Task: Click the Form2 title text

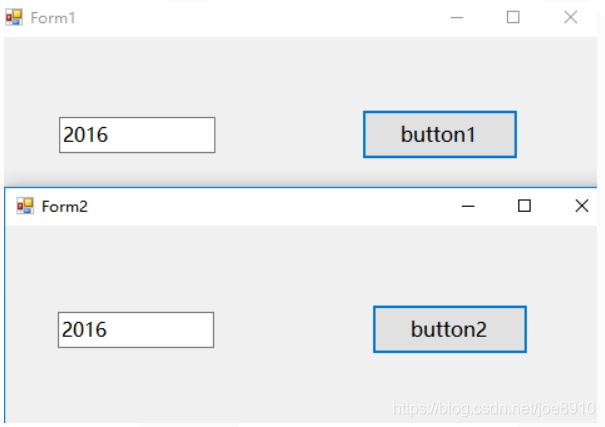Action: [x=64, y=206]
